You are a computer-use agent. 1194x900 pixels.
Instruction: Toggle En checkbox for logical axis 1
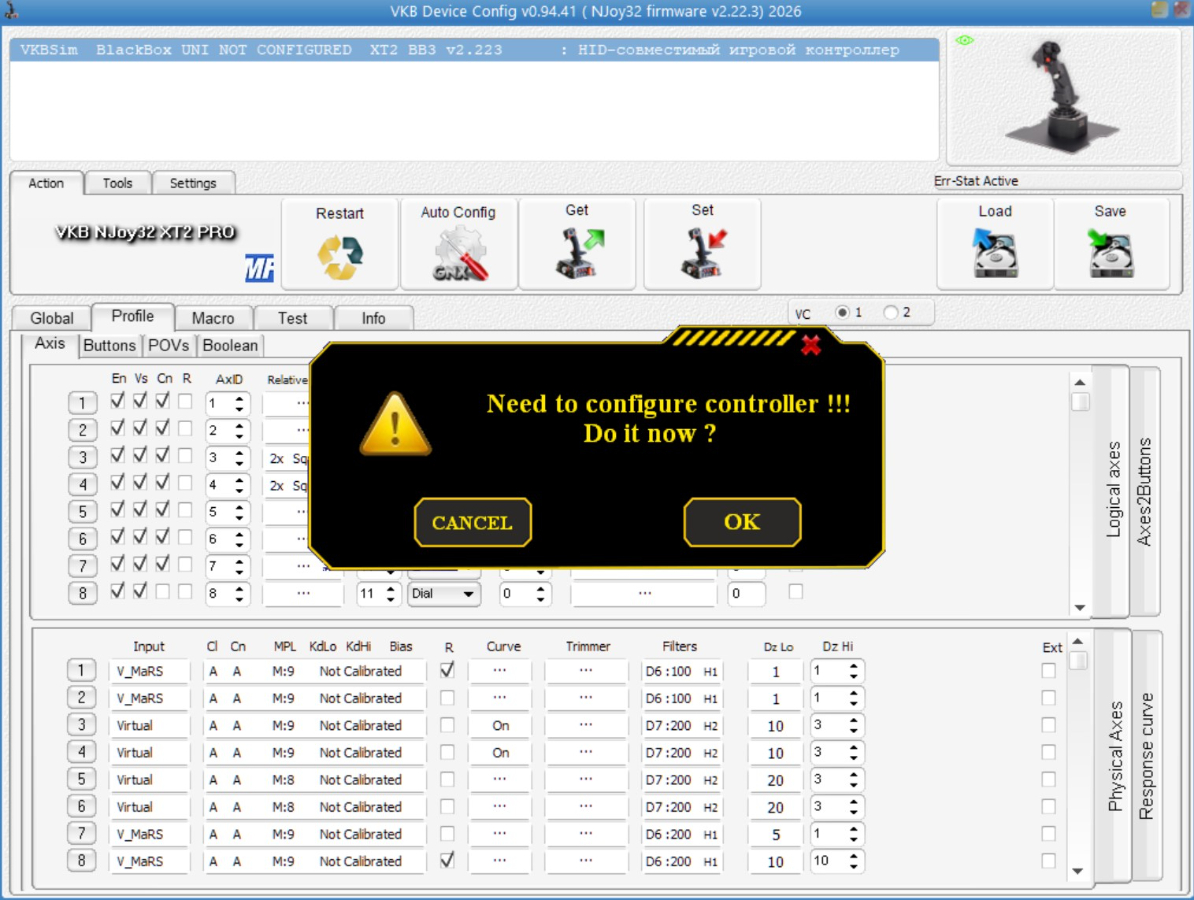click(x=117, y=401)
